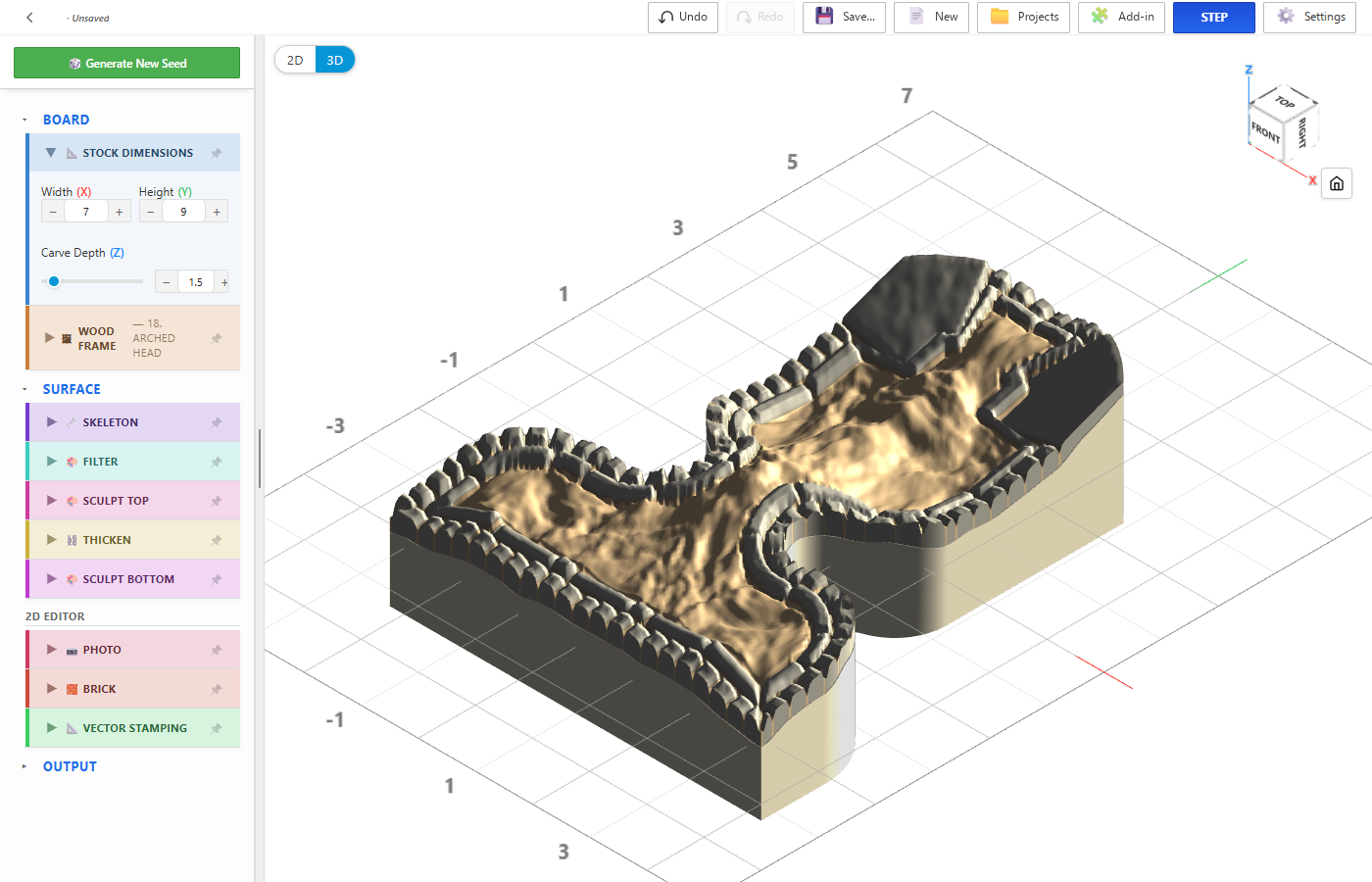
Task: Click the New button
Action: [x=931, y=18]
